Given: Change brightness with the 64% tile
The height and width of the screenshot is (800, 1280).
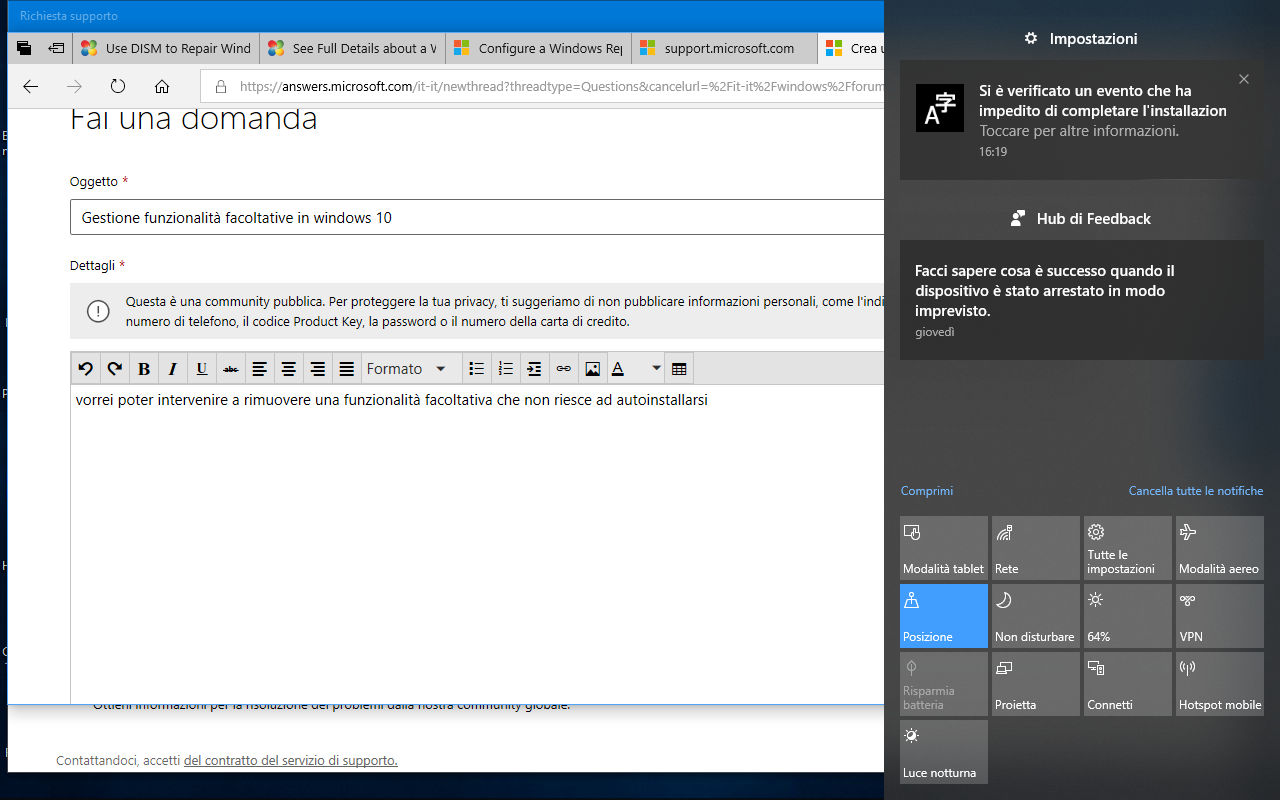Looking at the screenshot, I should click(1128, 616).
